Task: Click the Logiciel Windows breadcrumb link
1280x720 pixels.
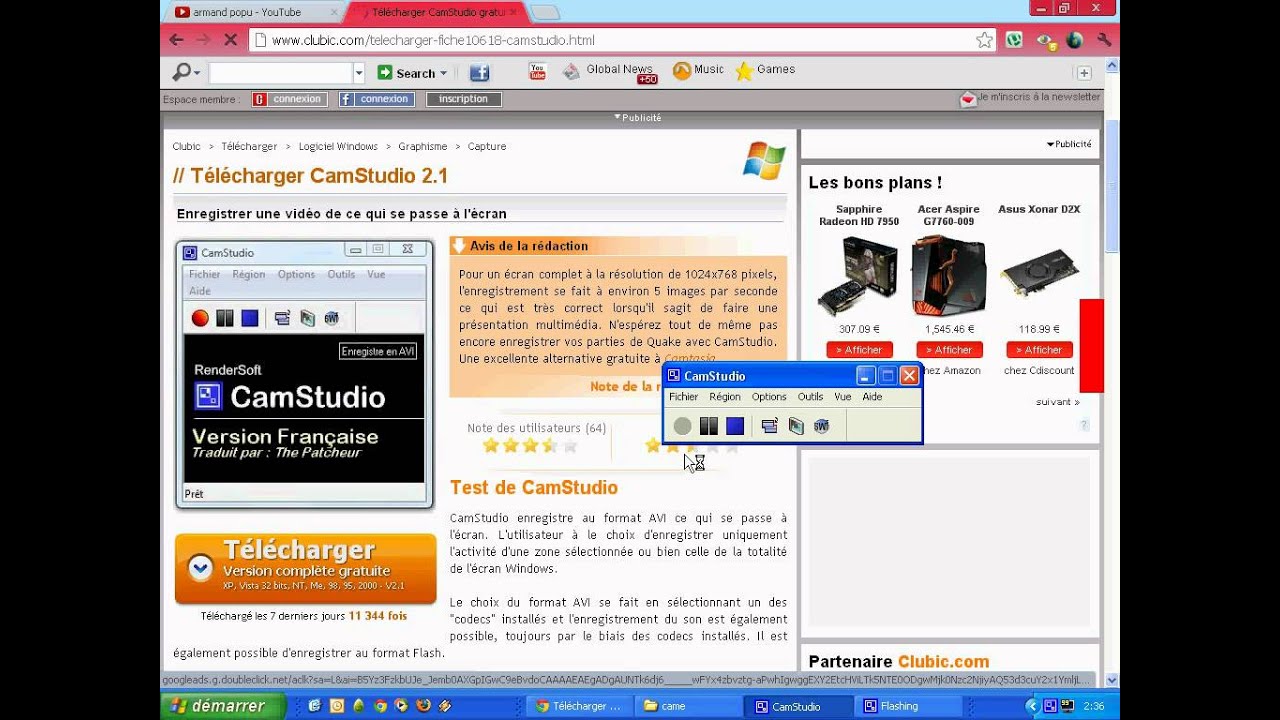Action: coord(338,146)
